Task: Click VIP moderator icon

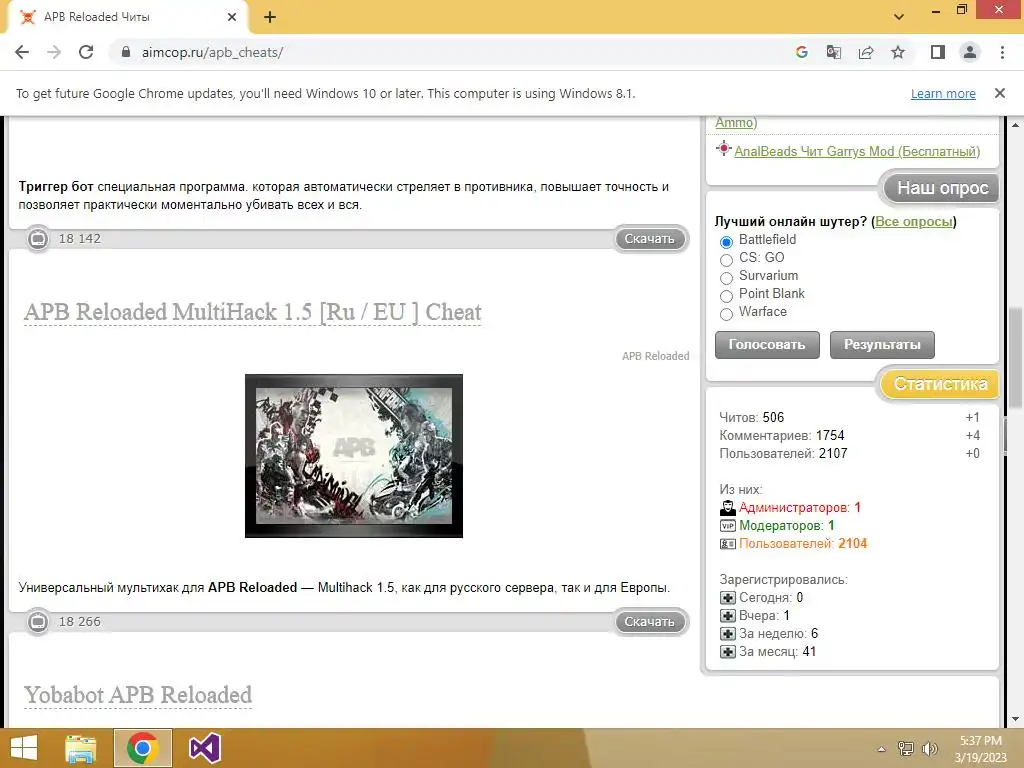Action: coord(728,526)
